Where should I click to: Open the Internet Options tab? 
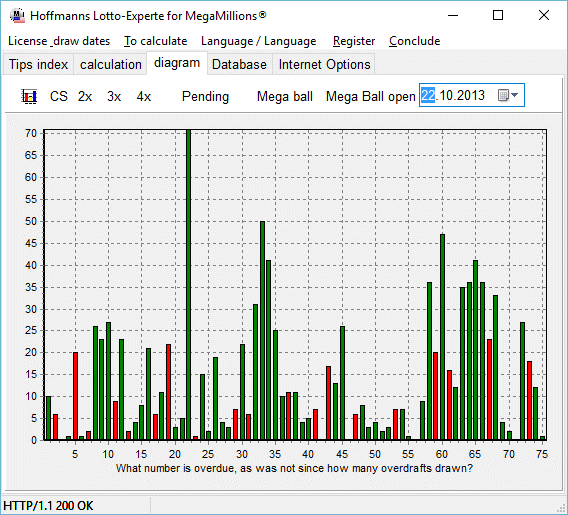pyautogui.click(x=324, y=64)
